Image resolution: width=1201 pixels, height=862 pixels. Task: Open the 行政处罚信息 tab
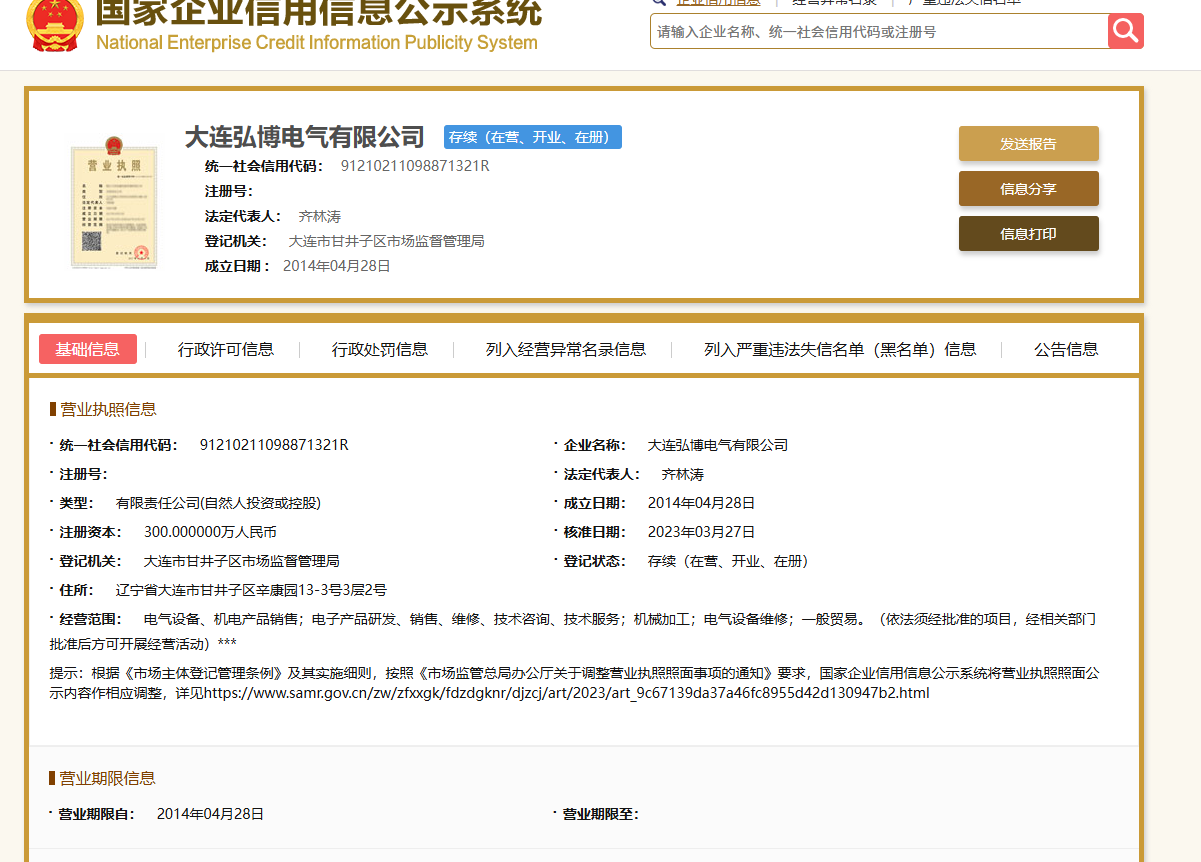(380, 349)
